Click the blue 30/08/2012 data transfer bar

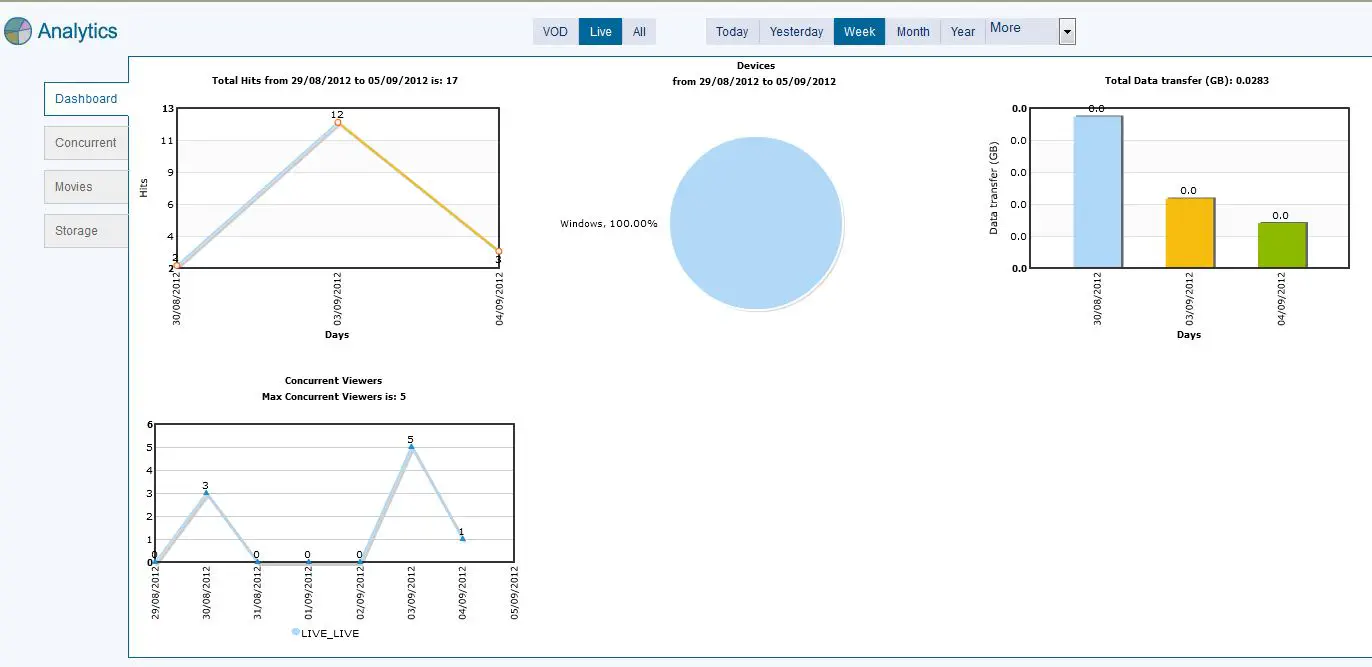coord(1097,192)
